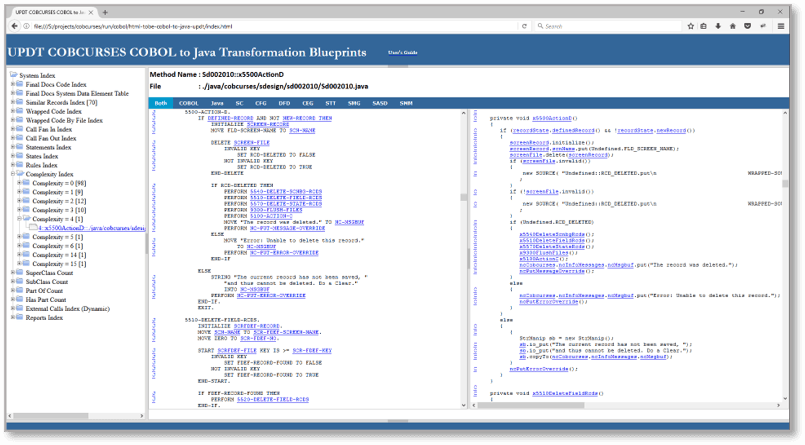Open the CEG tab
Viewport: 805px width, 445px height.
pos(308,103)
